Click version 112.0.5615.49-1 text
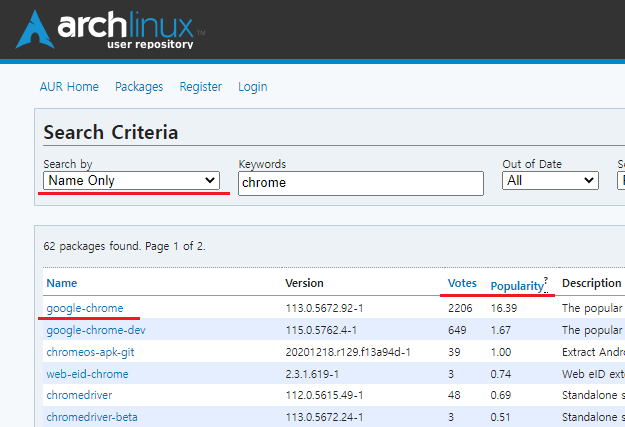The width and height of the screenshot is (625, 427). 324,395
